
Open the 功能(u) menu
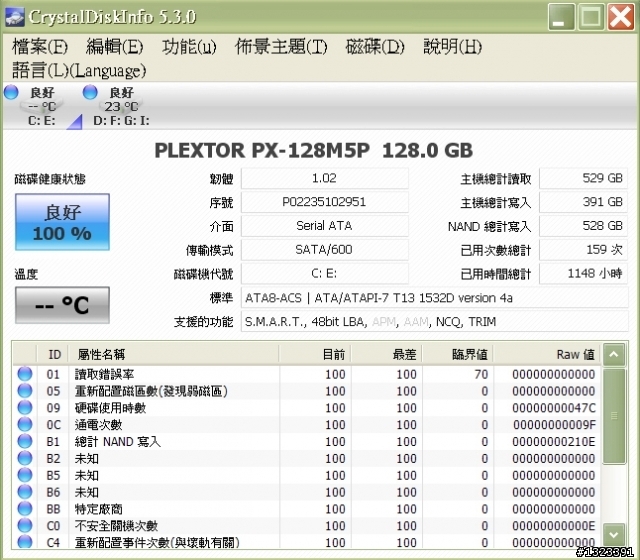[189, 47]
